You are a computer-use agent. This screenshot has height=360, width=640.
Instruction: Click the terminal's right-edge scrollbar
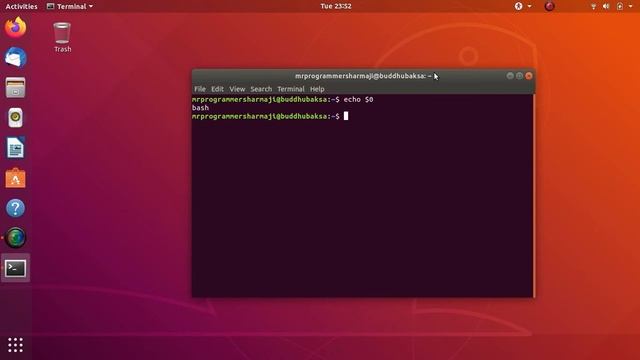pyautogui.click(x=533, y=196)
